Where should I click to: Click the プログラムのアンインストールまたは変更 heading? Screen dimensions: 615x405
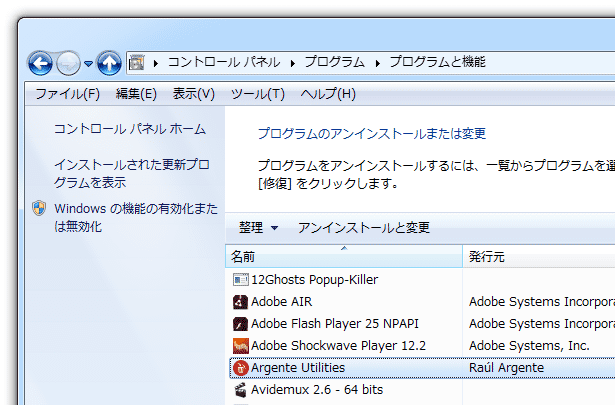(372, 134)
